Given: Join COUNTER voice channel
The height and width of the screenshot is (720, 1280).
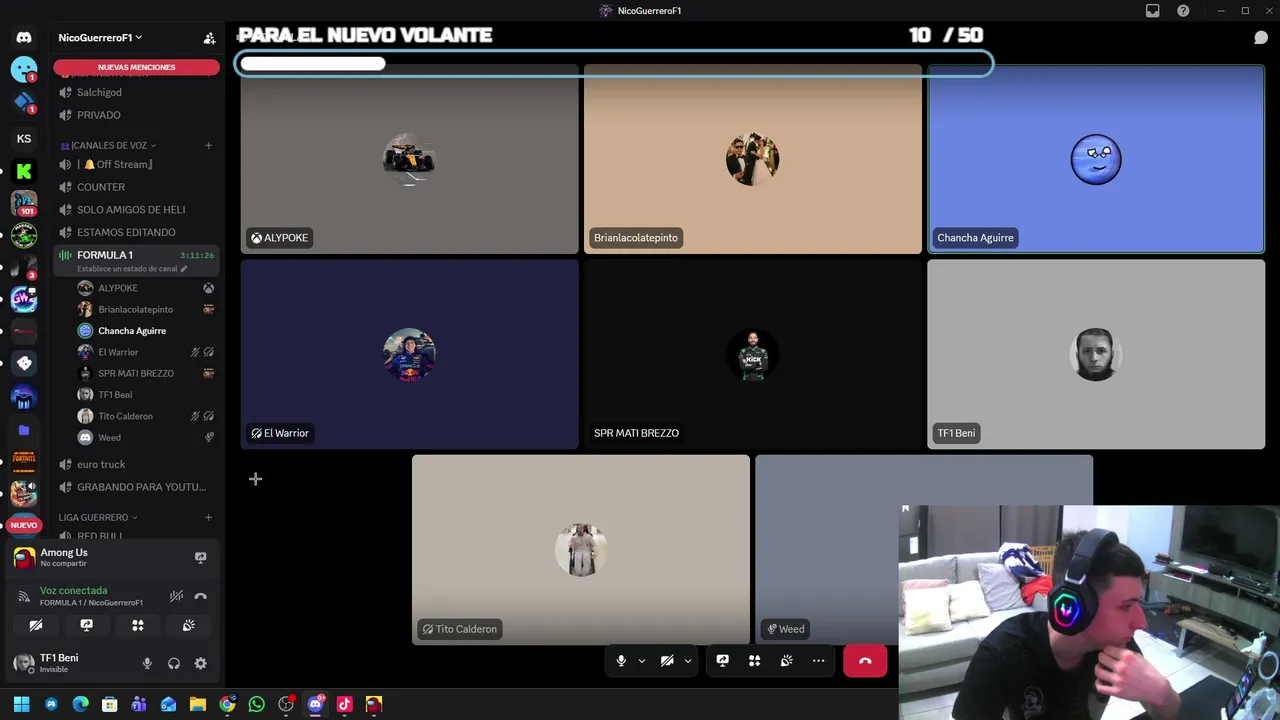Looking at the screenshot, I should coord(136,187).
